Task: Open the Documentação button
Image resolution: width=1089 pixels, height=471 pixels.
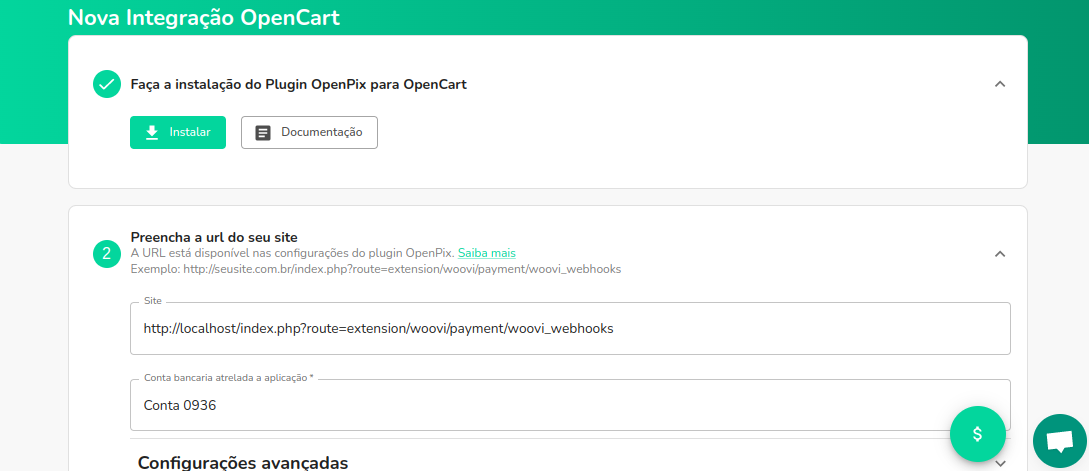Action: (x=309, y=132)
